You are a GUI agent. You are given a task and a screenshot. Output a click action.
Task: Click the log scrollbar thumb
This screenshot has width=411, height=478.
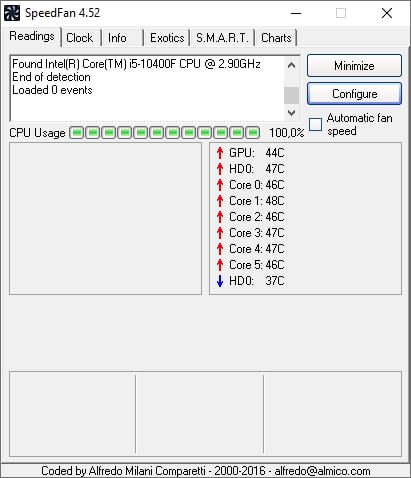[x=291, y=95]
